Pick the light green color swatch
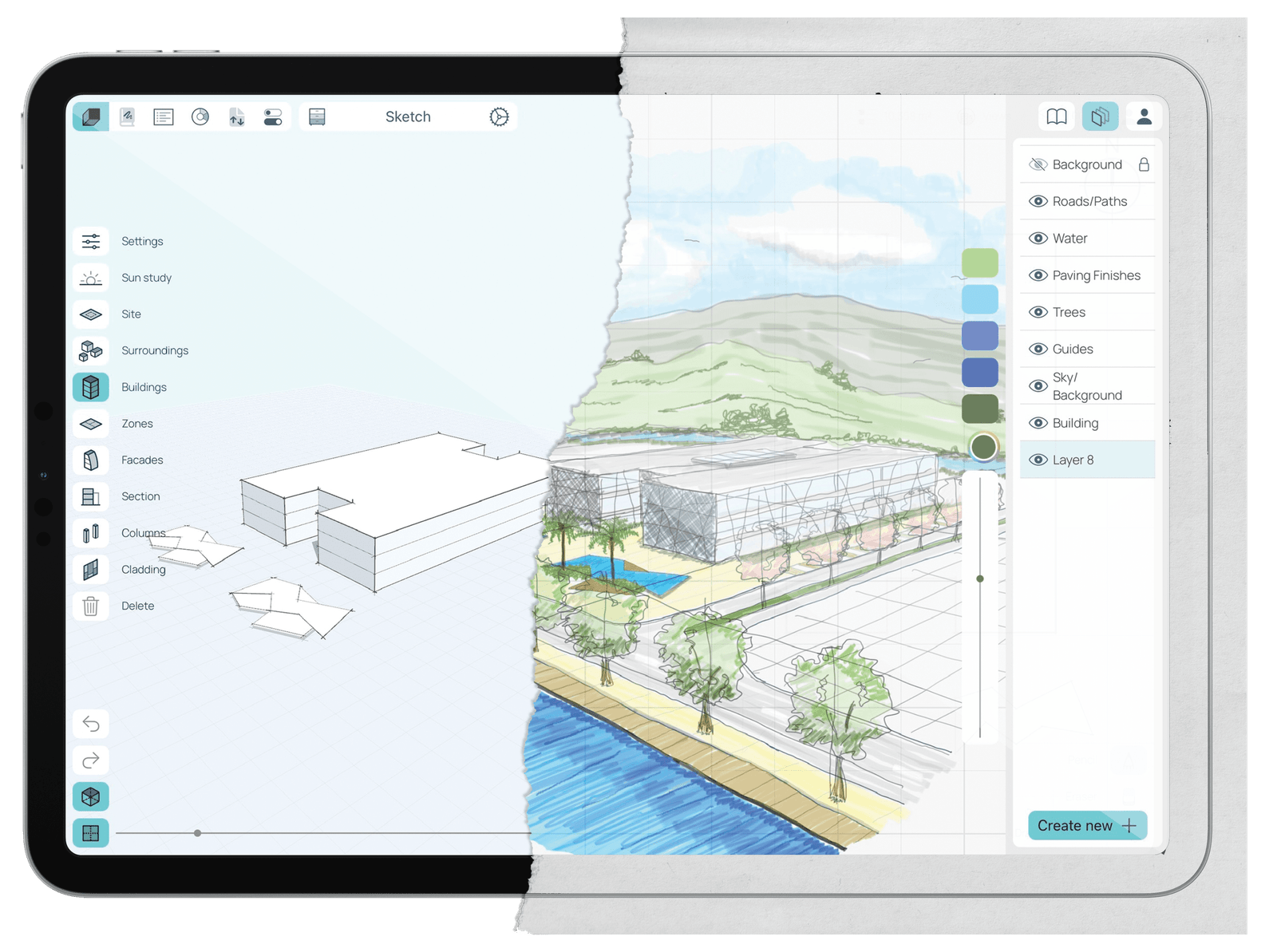Image resolution: width=1277 pixels, height=952 pixels. tap(980, 263)
